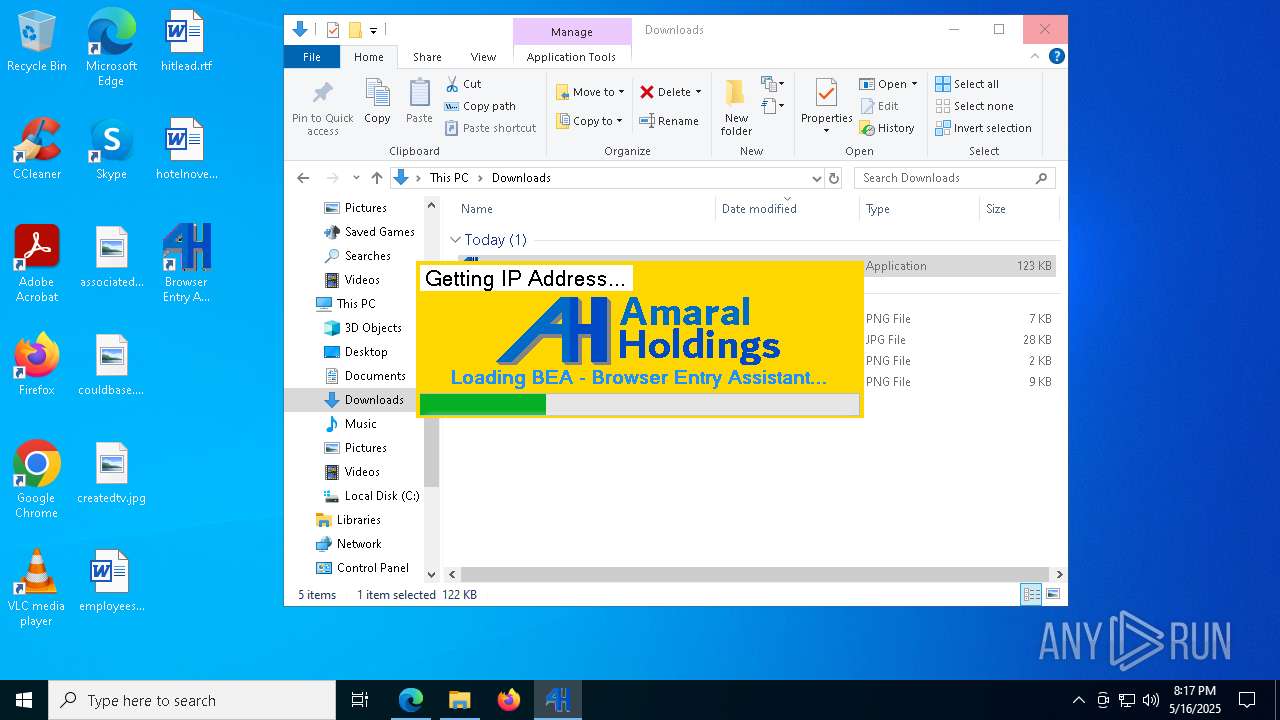Open History in ribbon
1280x720 pixels.
tap(887, 128)
